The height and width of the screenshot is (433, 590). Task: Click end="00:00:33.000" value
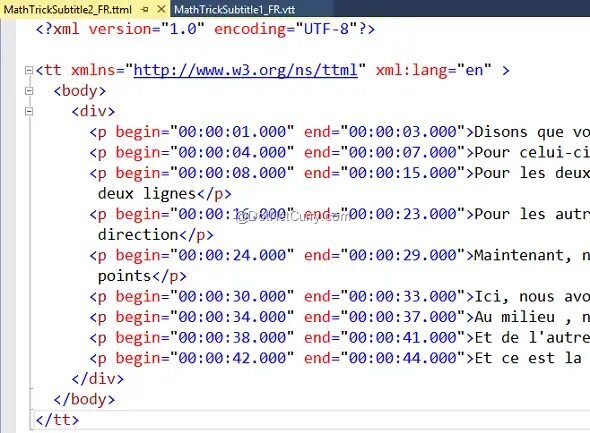[403, 296]
